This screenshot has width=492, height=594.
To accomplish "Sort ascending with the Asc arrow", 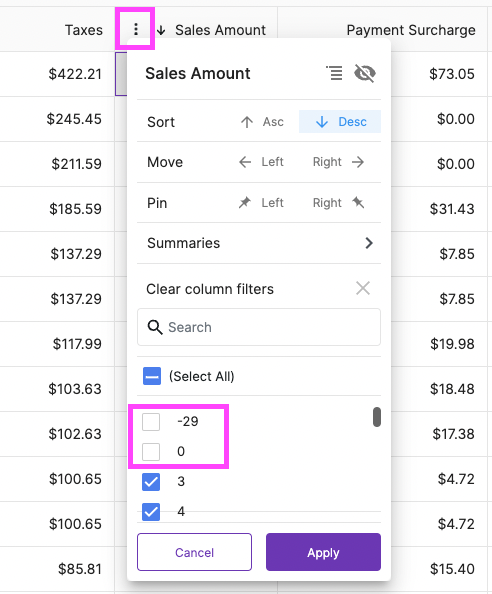I will 262,122.
